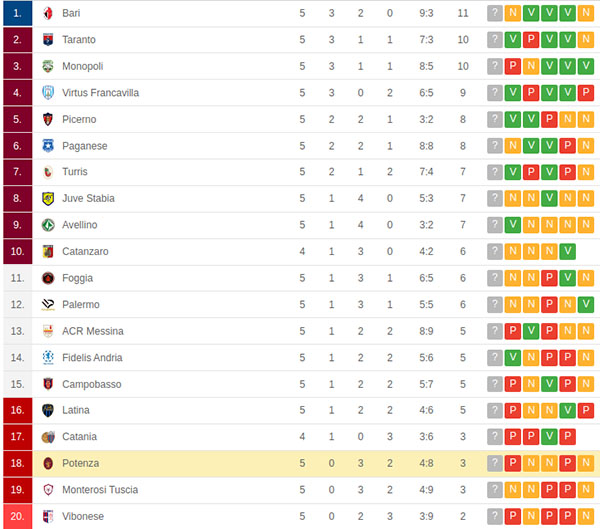Click the Potenza club crest
This screenshot has height=529, width=600.
tap(48, 463)
